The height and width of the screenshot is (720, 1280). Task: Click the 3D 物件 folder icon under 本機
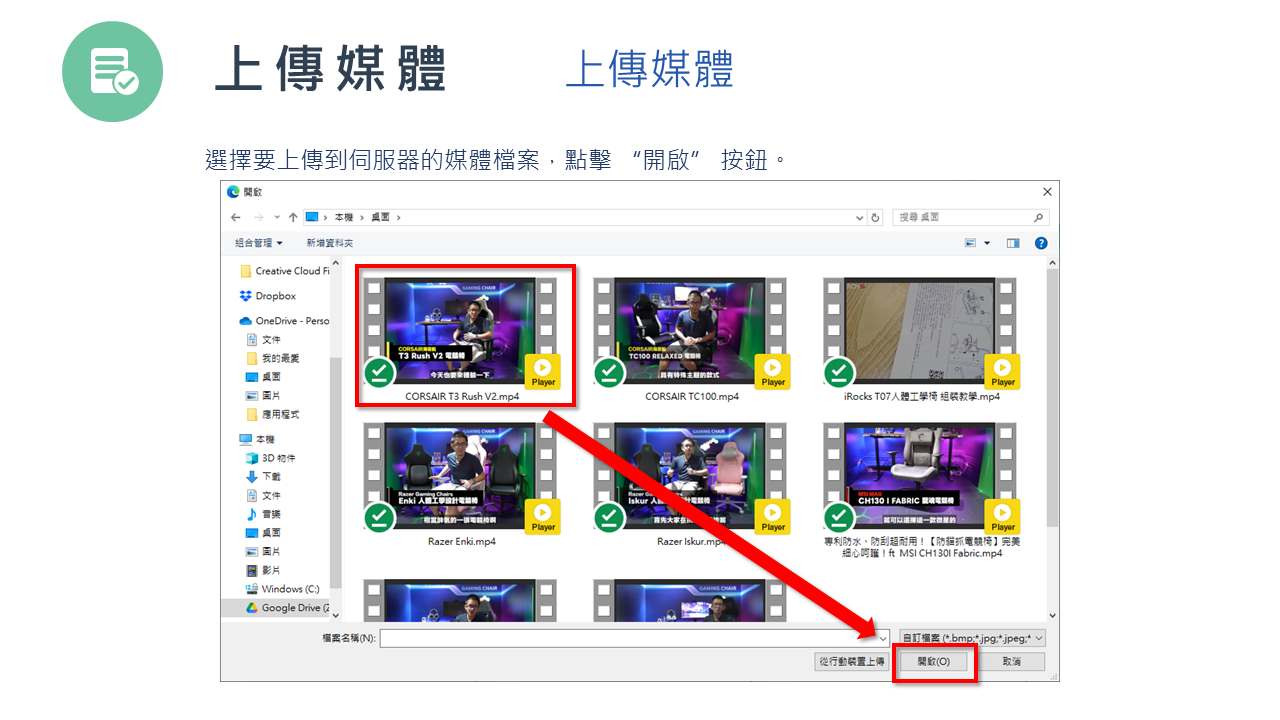coord(252,457)
